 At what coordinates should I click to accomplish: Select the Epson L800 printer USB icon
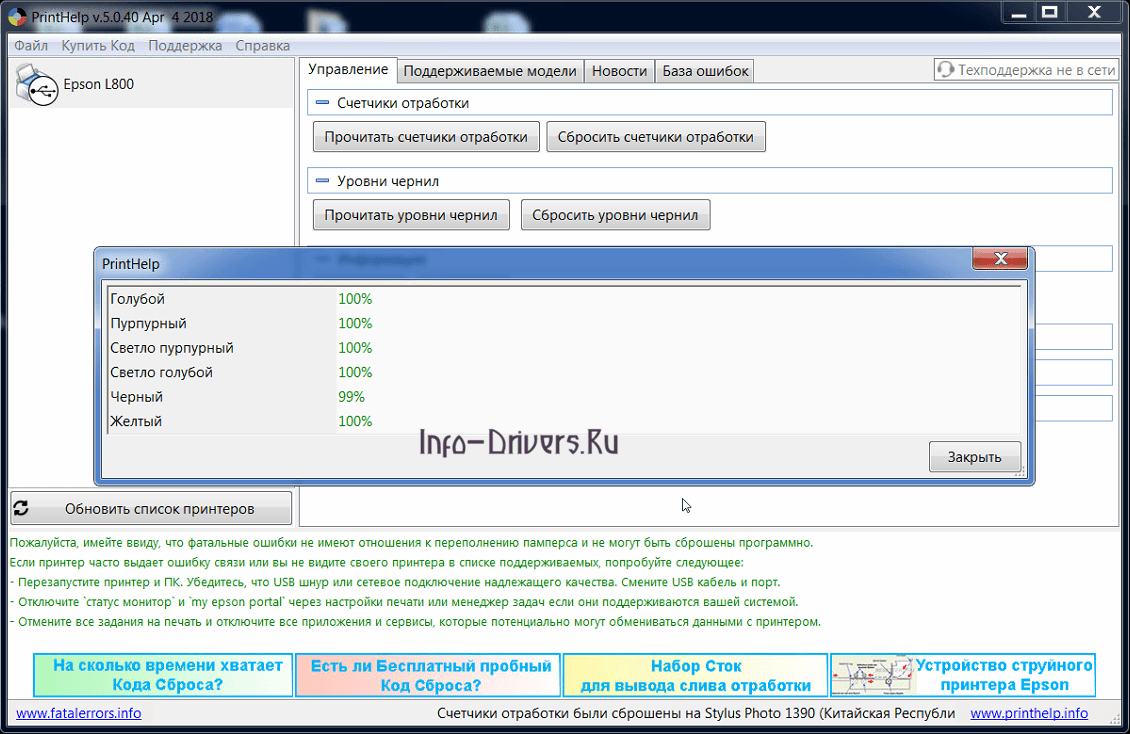pyautogui.click(x=37, y=85)
